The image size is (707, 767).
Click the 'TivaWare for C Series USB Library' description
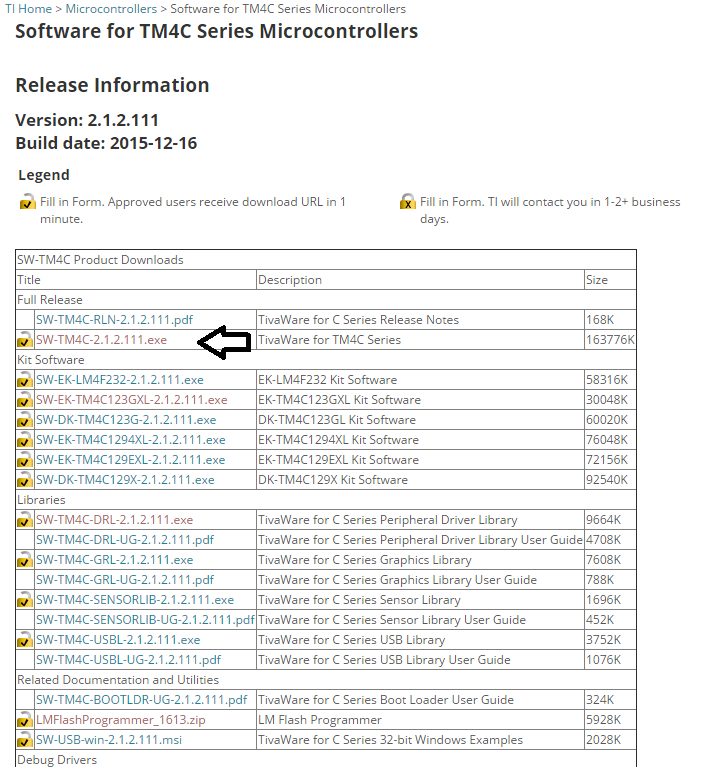(x=351, y=640)
